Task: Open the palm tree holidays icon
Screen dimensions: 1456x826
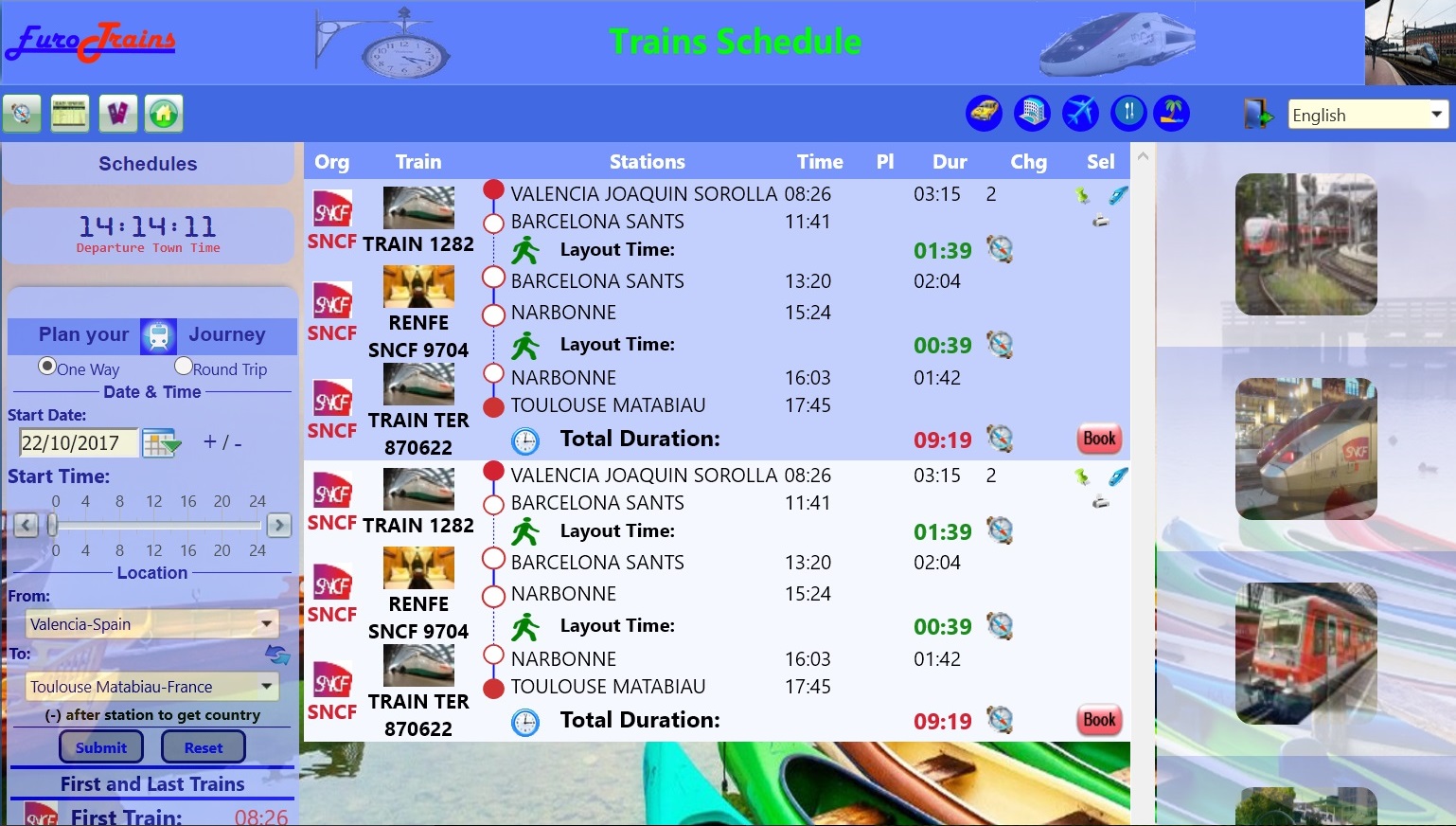Action: pos(1172,113)
